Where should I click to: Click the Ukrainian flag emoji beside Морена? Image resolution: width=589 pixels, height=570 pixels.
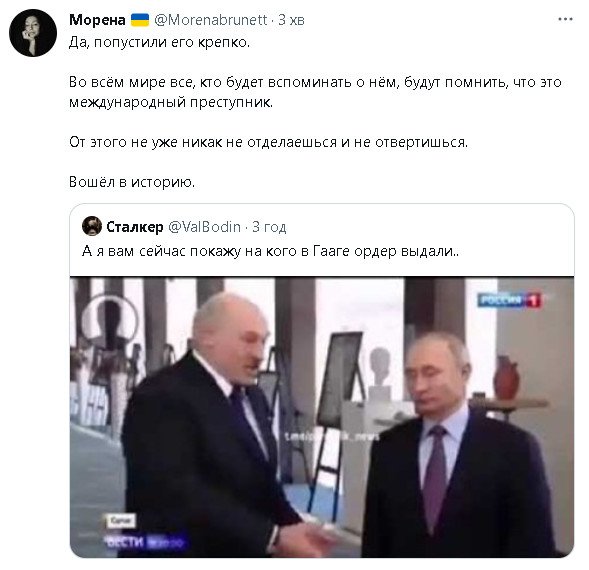coord(140,20)
